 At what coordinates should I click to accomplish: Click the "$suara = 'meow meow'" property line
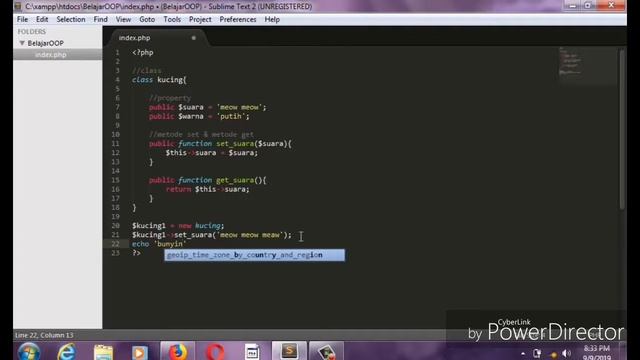point(207,107)
